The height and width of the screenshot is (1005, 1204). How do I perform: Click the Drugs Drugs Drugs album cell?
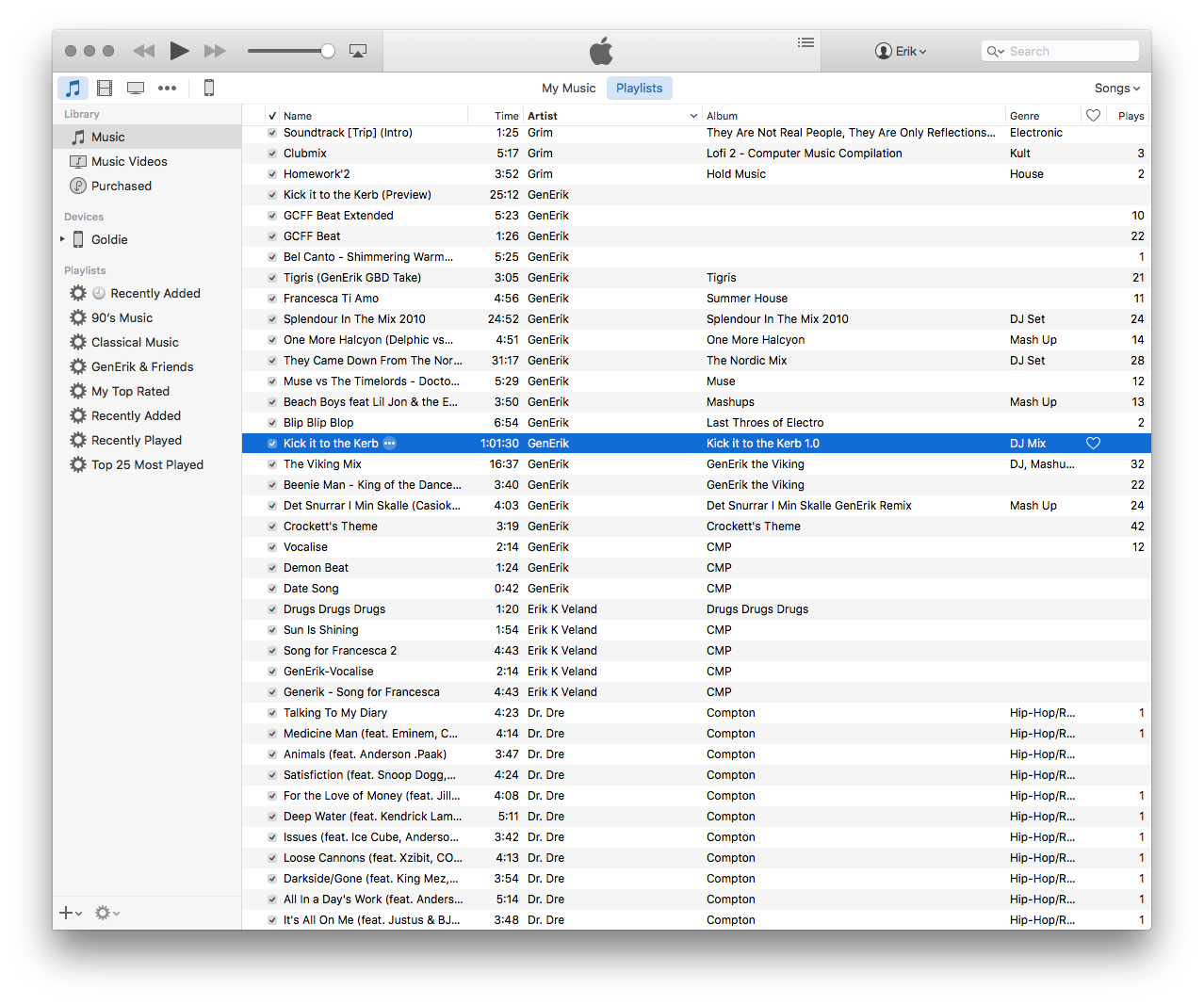(x=757, y=609)
